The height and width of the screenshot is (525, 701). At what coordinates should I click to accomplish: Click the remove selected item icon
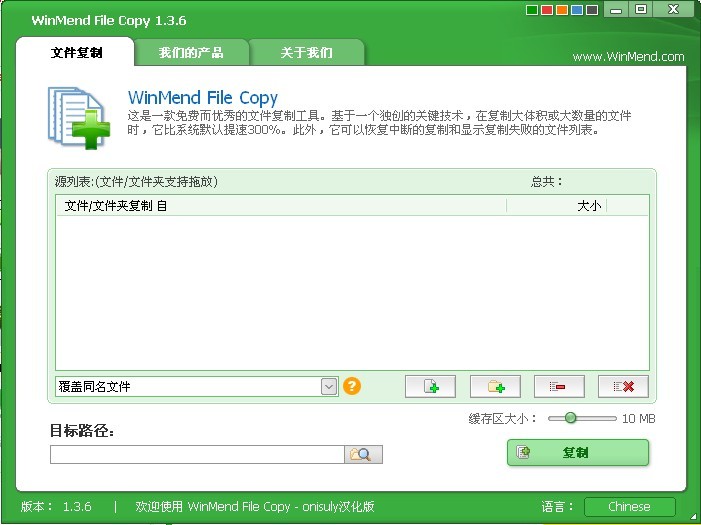[558, 387]
